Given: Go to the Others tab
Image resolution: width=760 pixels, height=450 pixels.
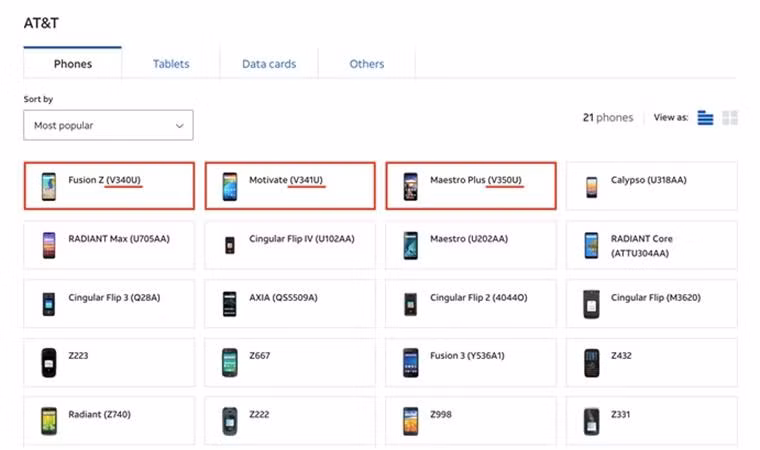Looking at the screenshot, I should click(x=366, y=64).
